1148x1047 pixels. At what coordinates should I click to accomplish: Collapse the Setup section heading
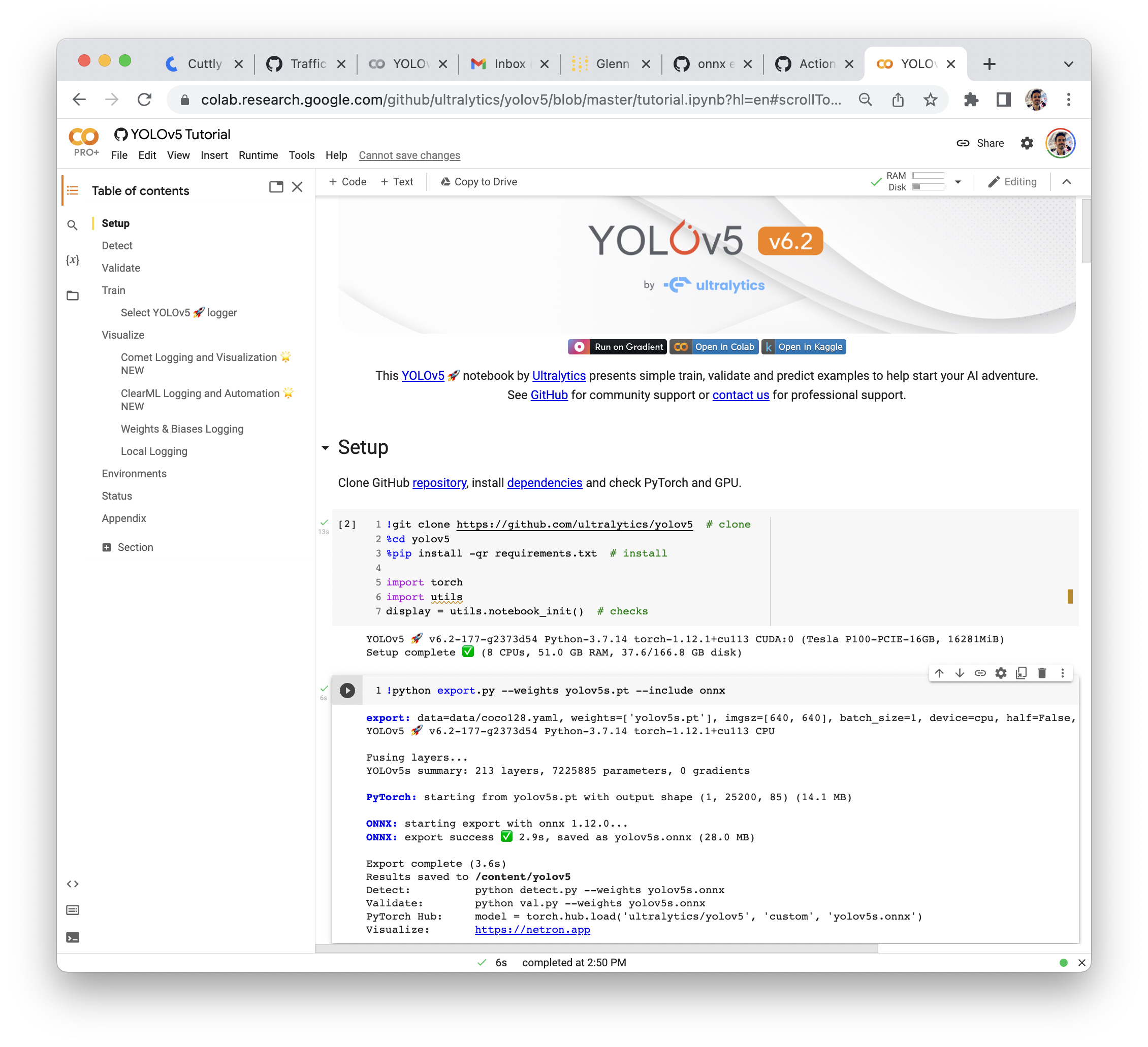325,447
